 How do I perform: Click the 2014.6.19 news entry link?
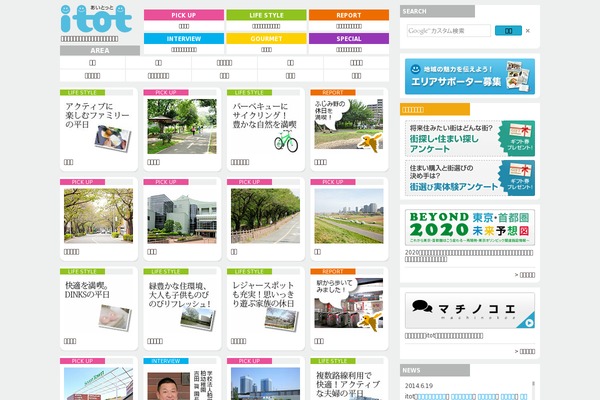[x=466, y=397]
